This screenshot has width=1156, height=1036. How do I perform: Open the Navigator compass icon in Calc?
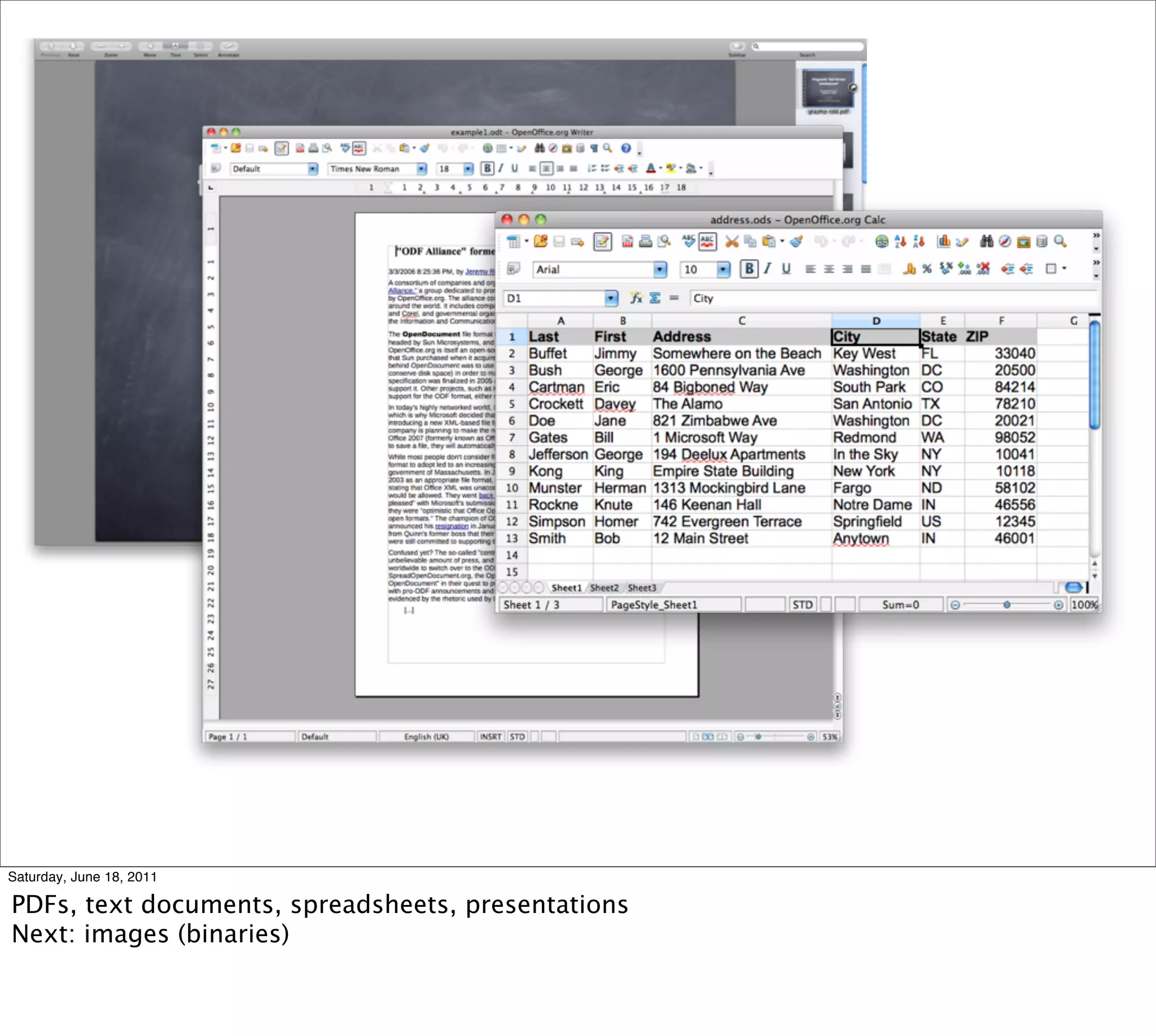[1005, 242]
